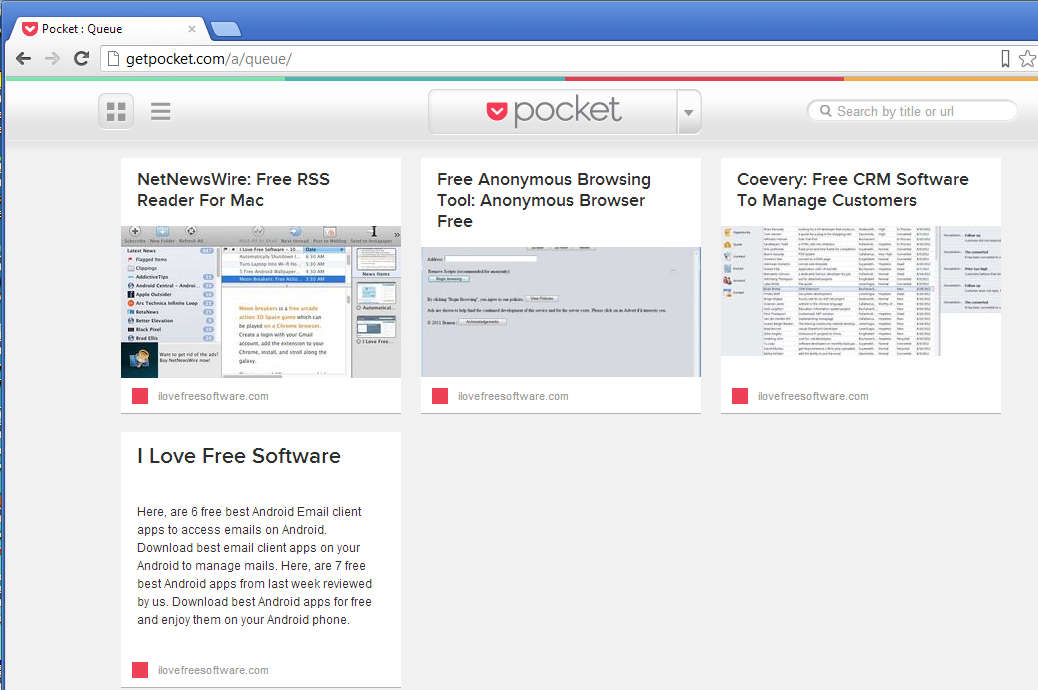Click ilovefreesoftware.com under Anonymous Browsing card

(513, 396)
